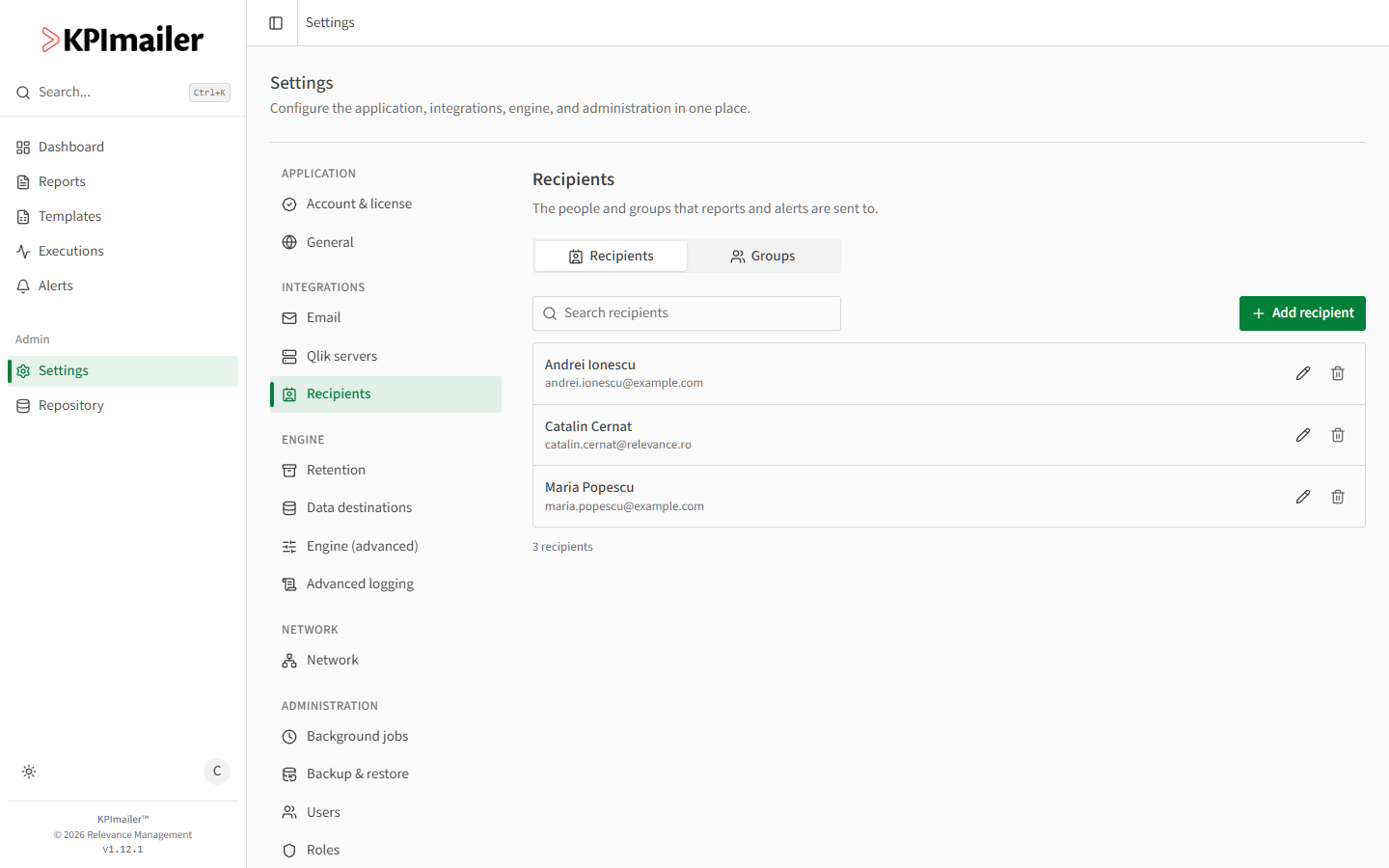Edit Maria Popescu with the pencil icon
This screenshot has width=1389, height=868.
(x=1303, y=497)
